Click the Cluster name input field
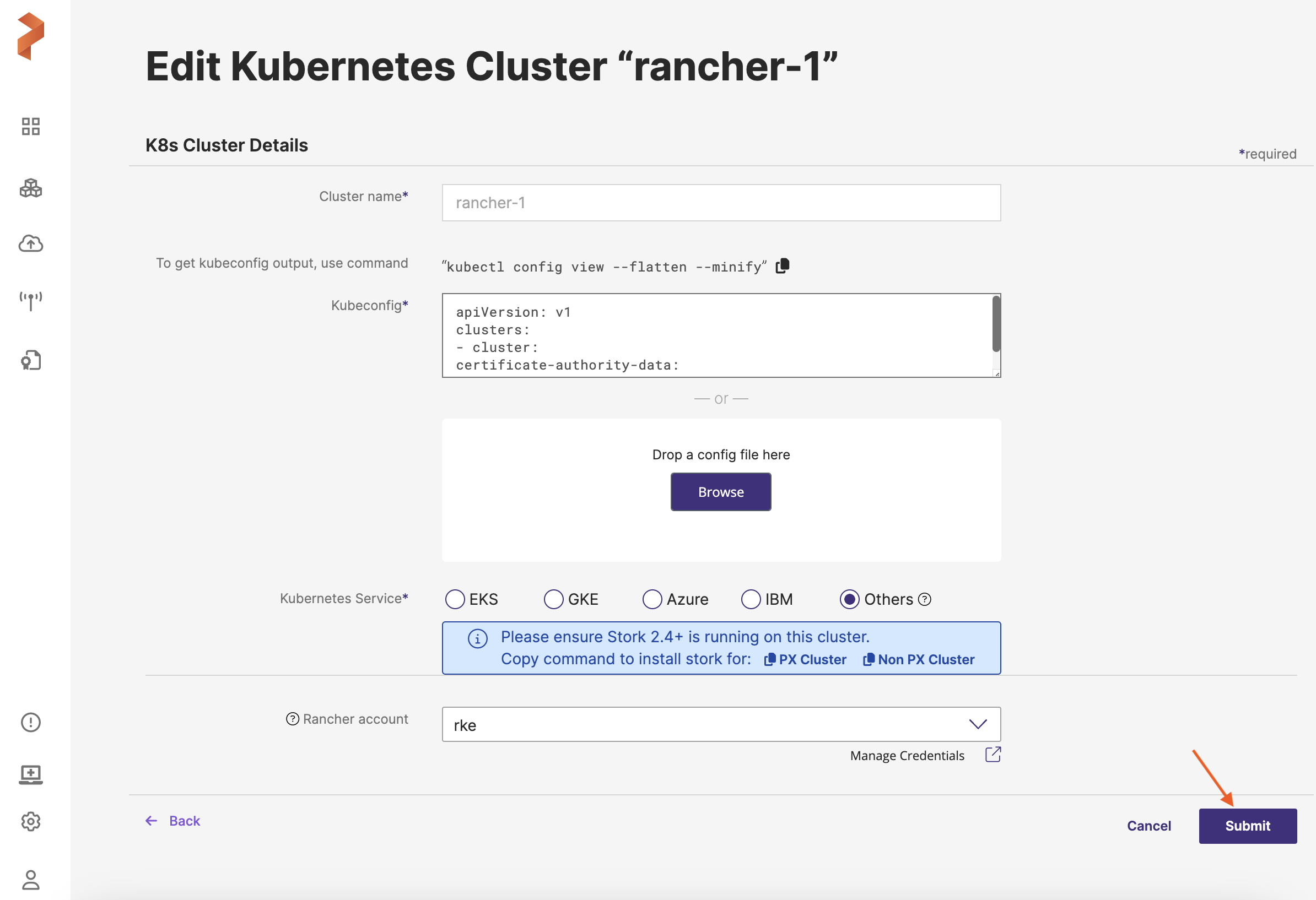 [x=720, y=203]
